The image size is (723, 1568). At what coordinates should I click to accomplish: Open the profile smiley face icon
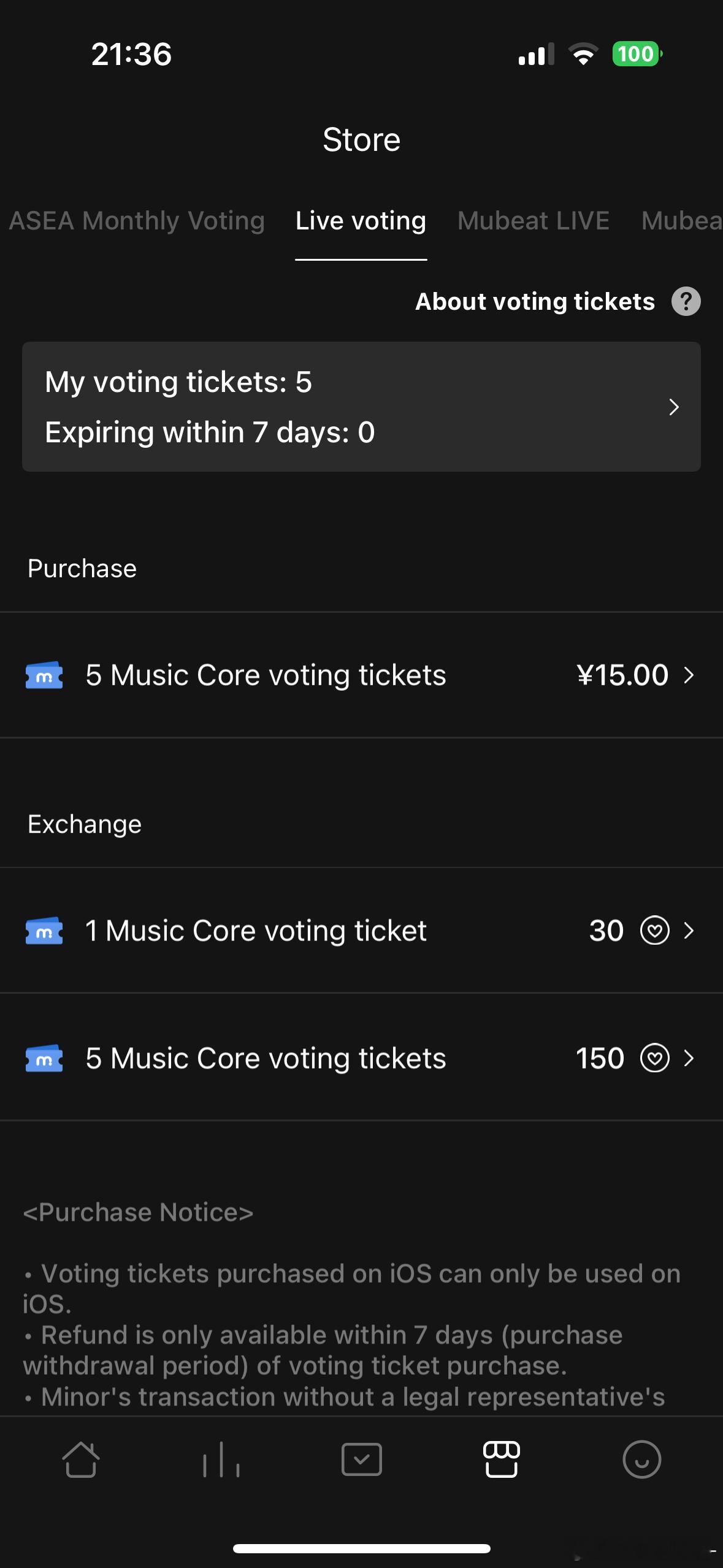coord(641,1459)
